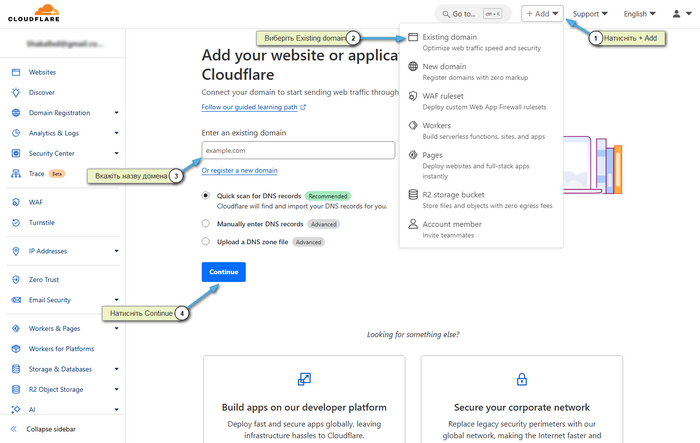The width and height of the screenshot is (700, 443).
Task: Expand the Workers & Pages submenu arrow
Action: (117, 329)
